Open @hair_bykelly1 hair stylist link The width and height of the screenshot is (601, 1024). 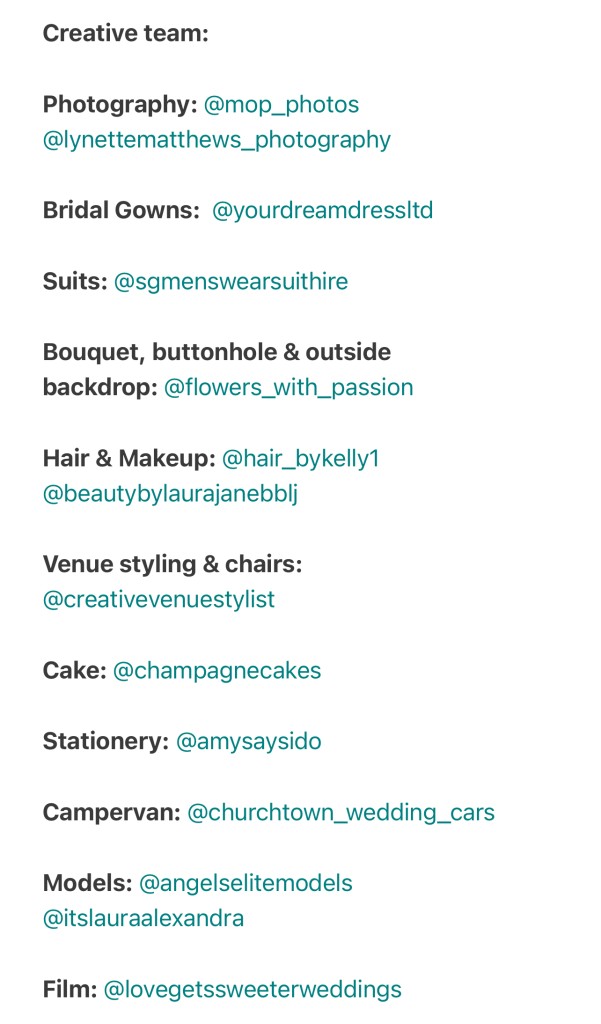pyautogui.click(x=301, y=458)
